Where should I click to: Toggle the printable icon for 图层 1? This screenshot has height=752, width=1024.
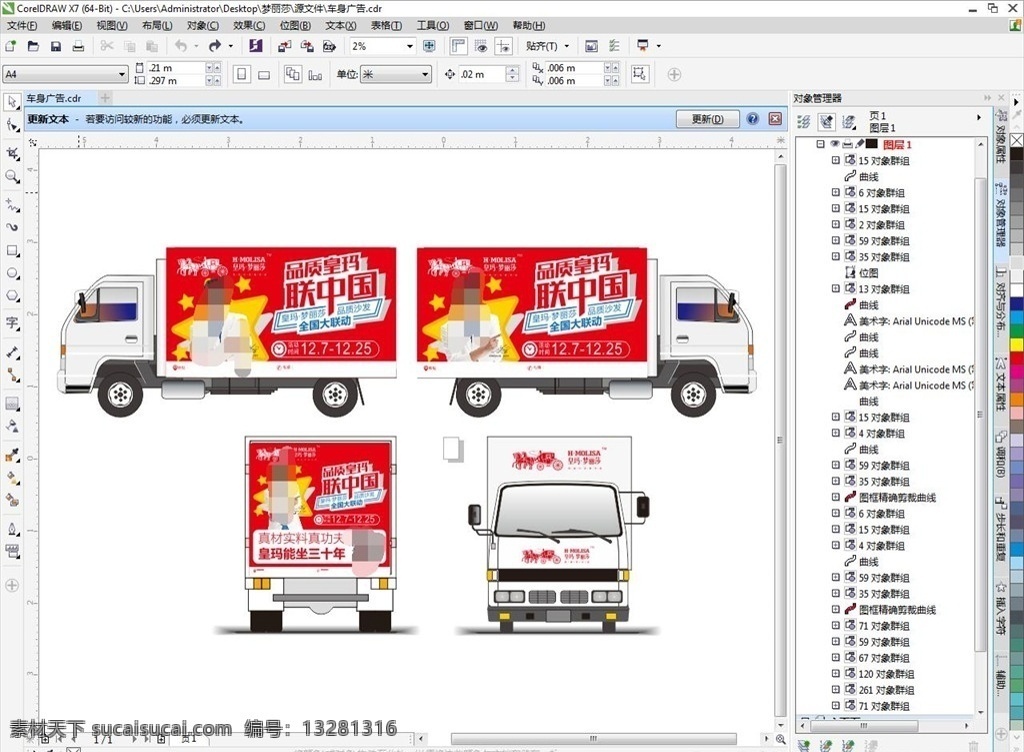(847, 144)
